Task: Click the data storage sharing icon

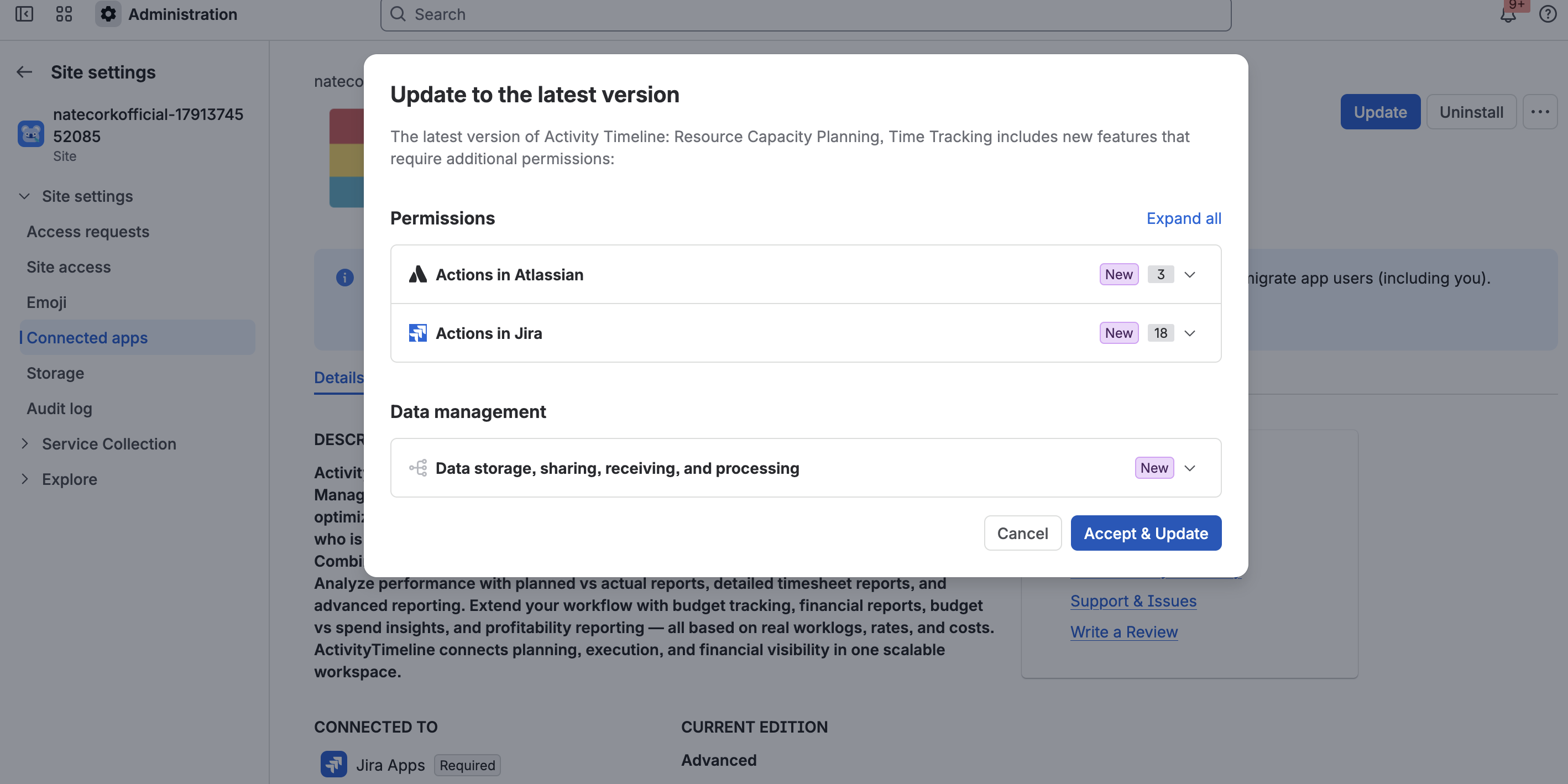Action: (x=417, y=468)
